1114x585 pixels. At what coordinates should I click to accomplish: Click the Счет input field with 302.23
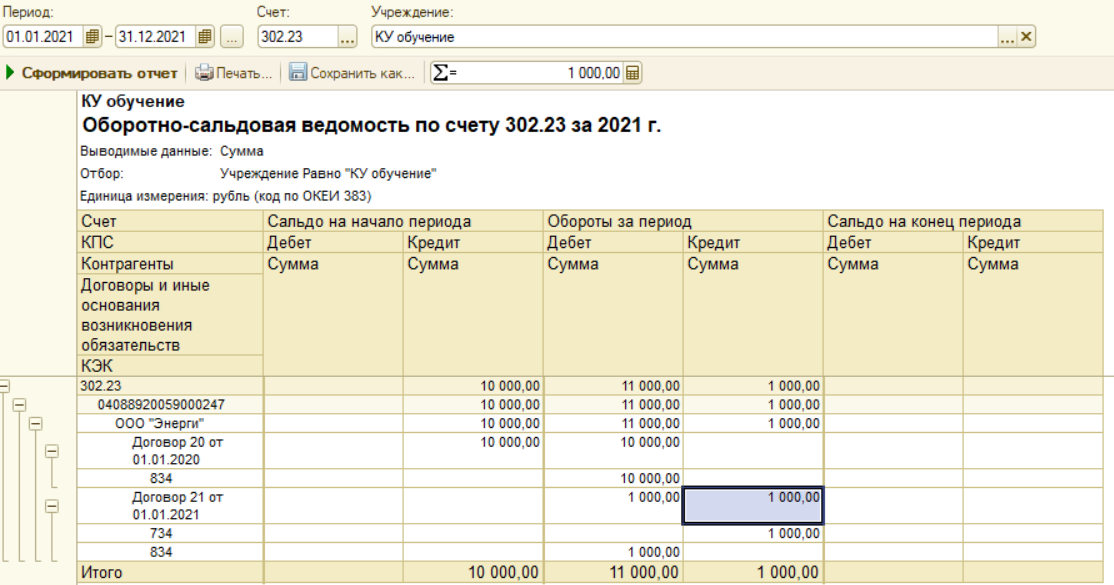click(297, 37)
